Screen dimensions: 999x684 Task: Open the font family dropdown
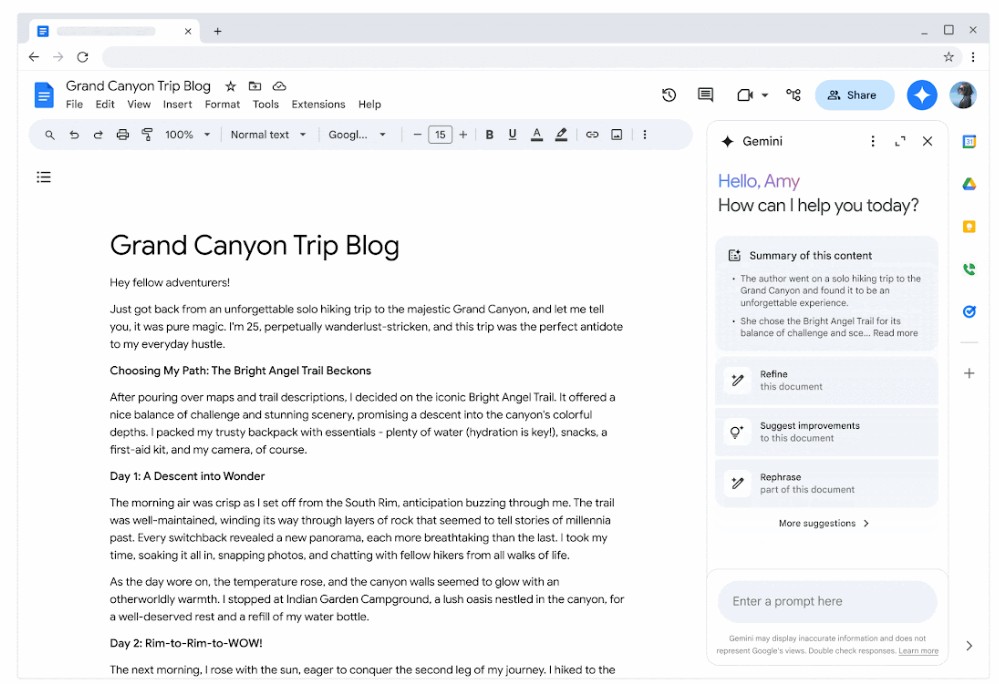357,135
